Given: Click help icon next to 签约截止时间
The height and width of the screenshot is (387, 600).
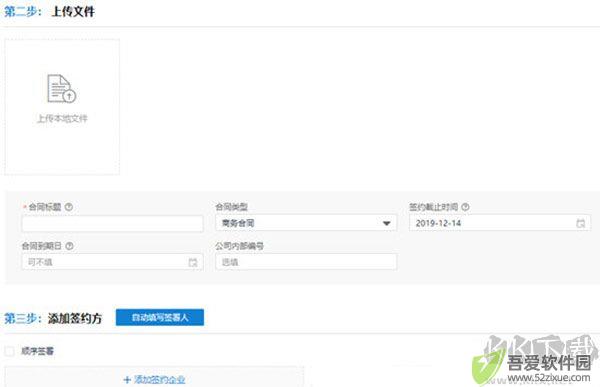Looking at the screenshot, I should pyautogui.click(x=465, y=207).
